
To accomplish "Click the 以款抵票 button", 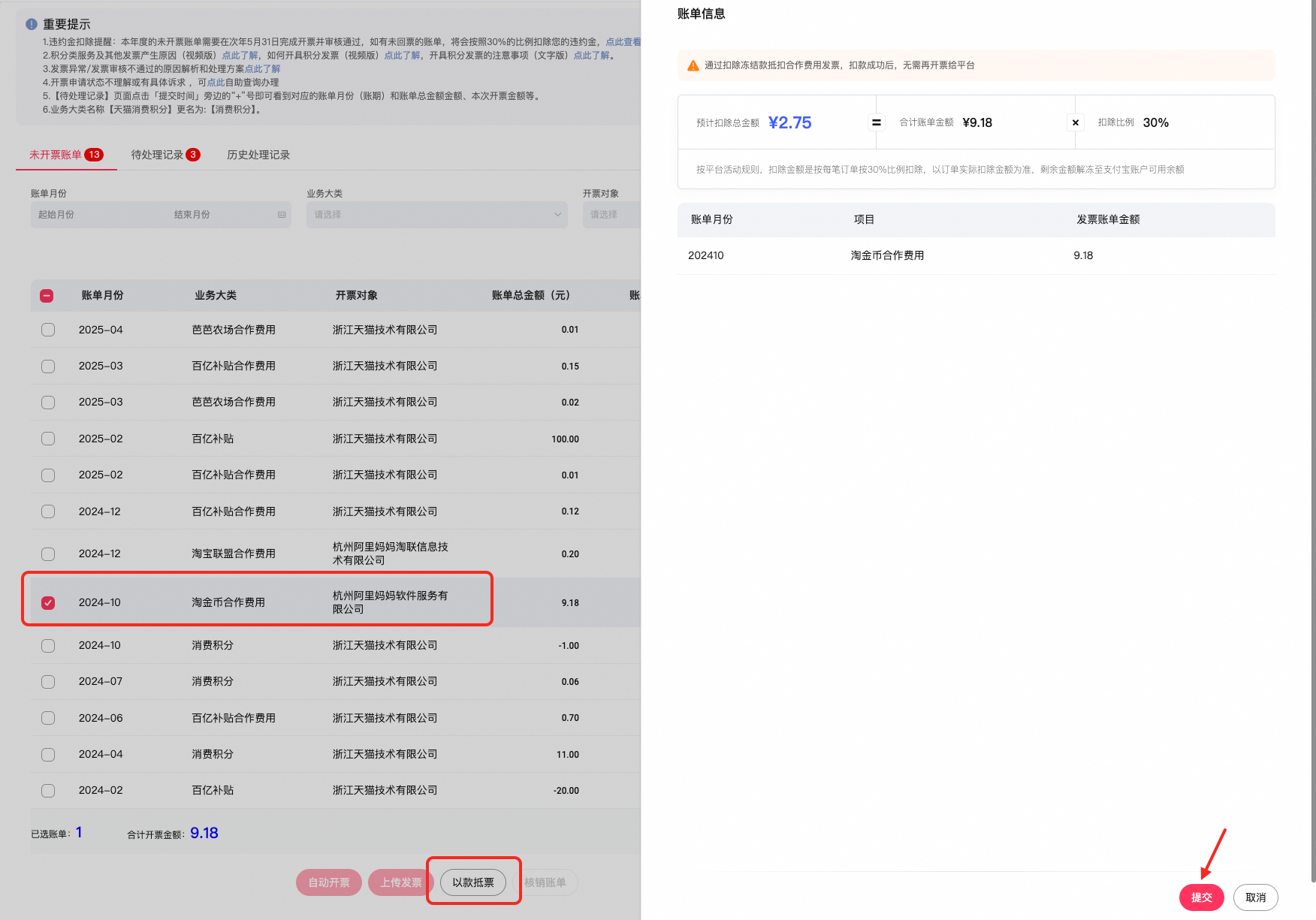I will pos(473,882).
